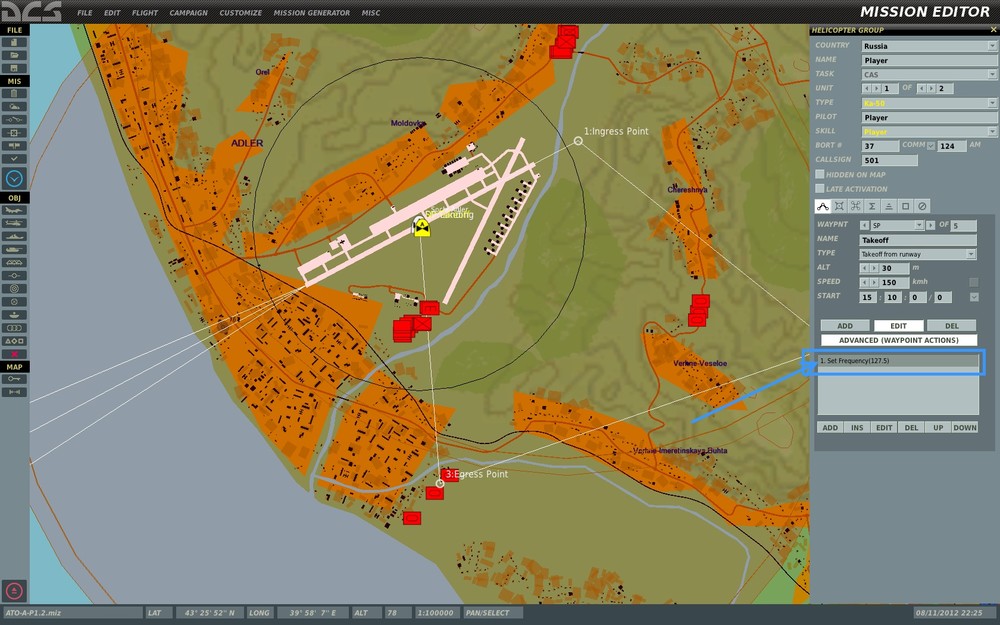
Task: Click Advanced (Waypoint Actions) button
Action: [x=899, y=341]
